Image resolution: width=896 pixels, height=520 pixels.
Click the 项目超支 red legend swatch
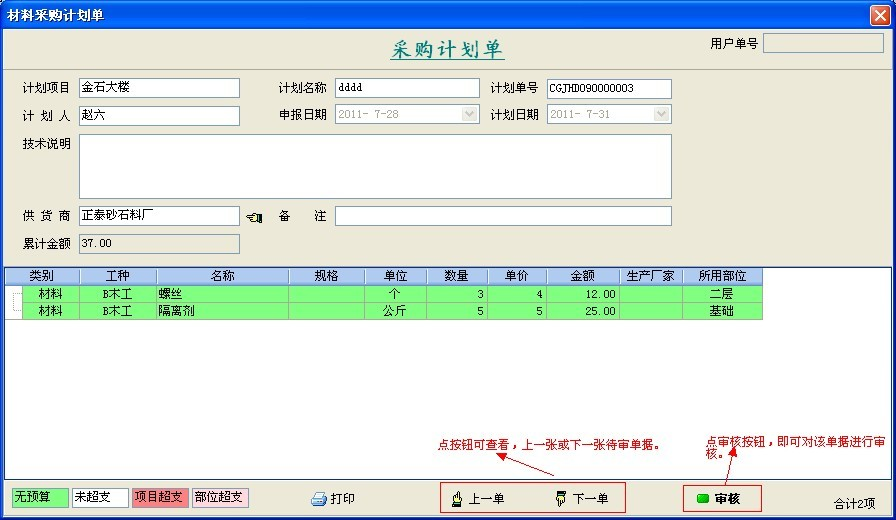[x=160, y=497]
